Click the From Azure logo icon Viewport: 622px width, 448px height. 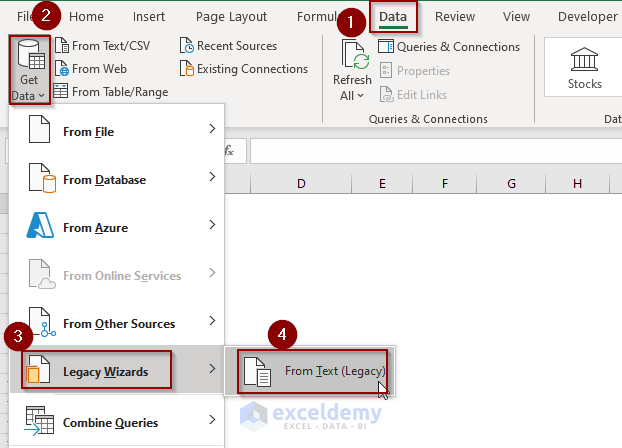(40, 225)
